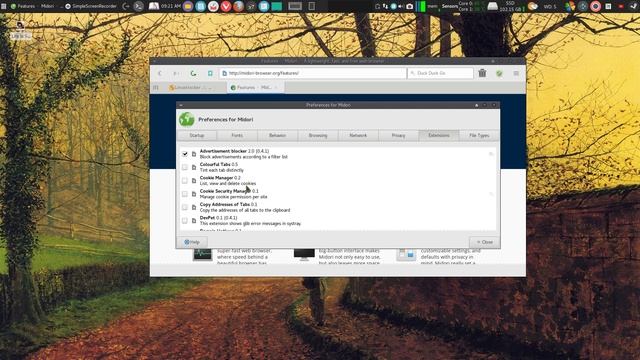Click the green shield adblock icon in the toolbar

pos(499,73)
